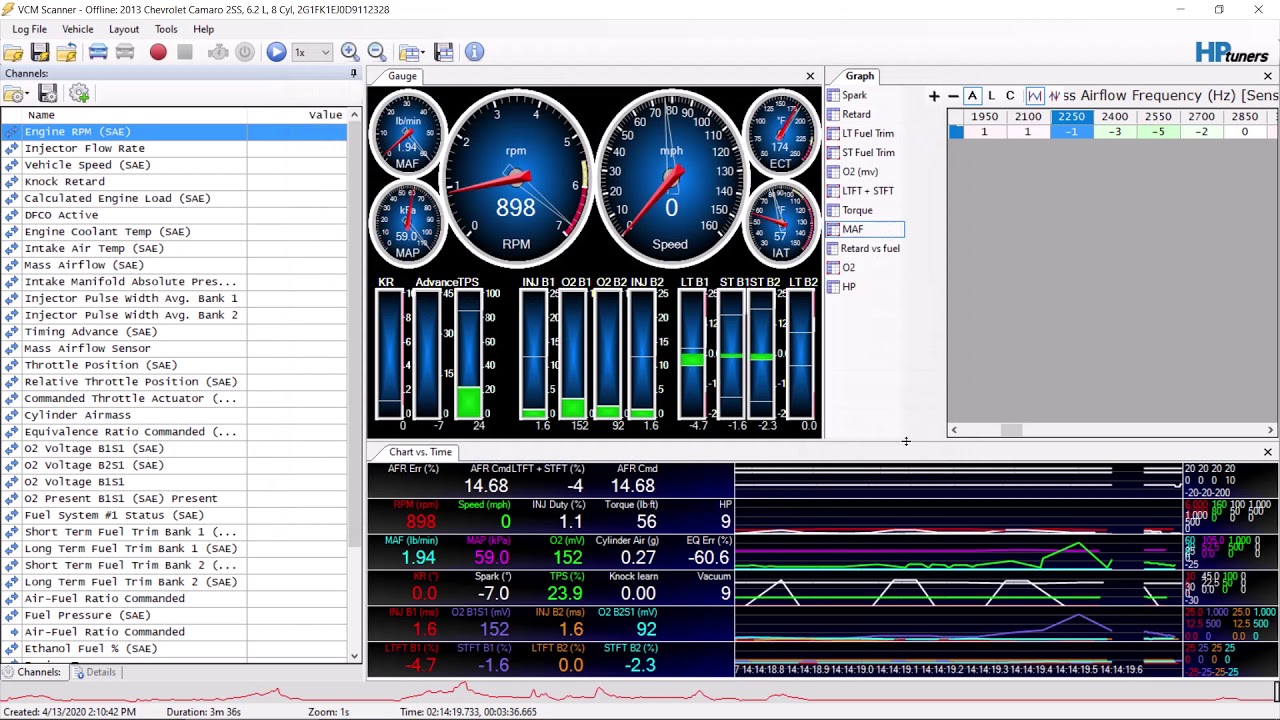
Task: Select Ethanol Fuel % (SAE) channel
Action: (175, 648)
